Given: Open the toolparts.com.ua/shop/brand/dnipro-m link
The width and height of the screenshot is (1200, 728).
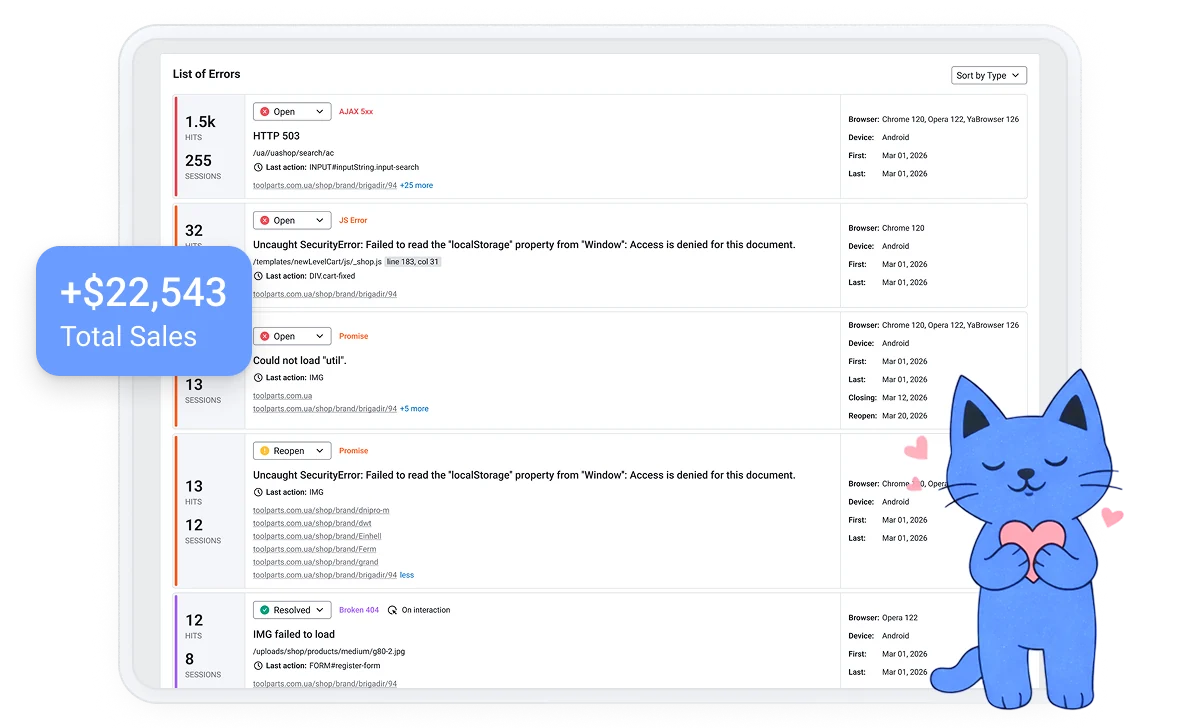Looking at the screenshot, I should (x=321, y=510).
